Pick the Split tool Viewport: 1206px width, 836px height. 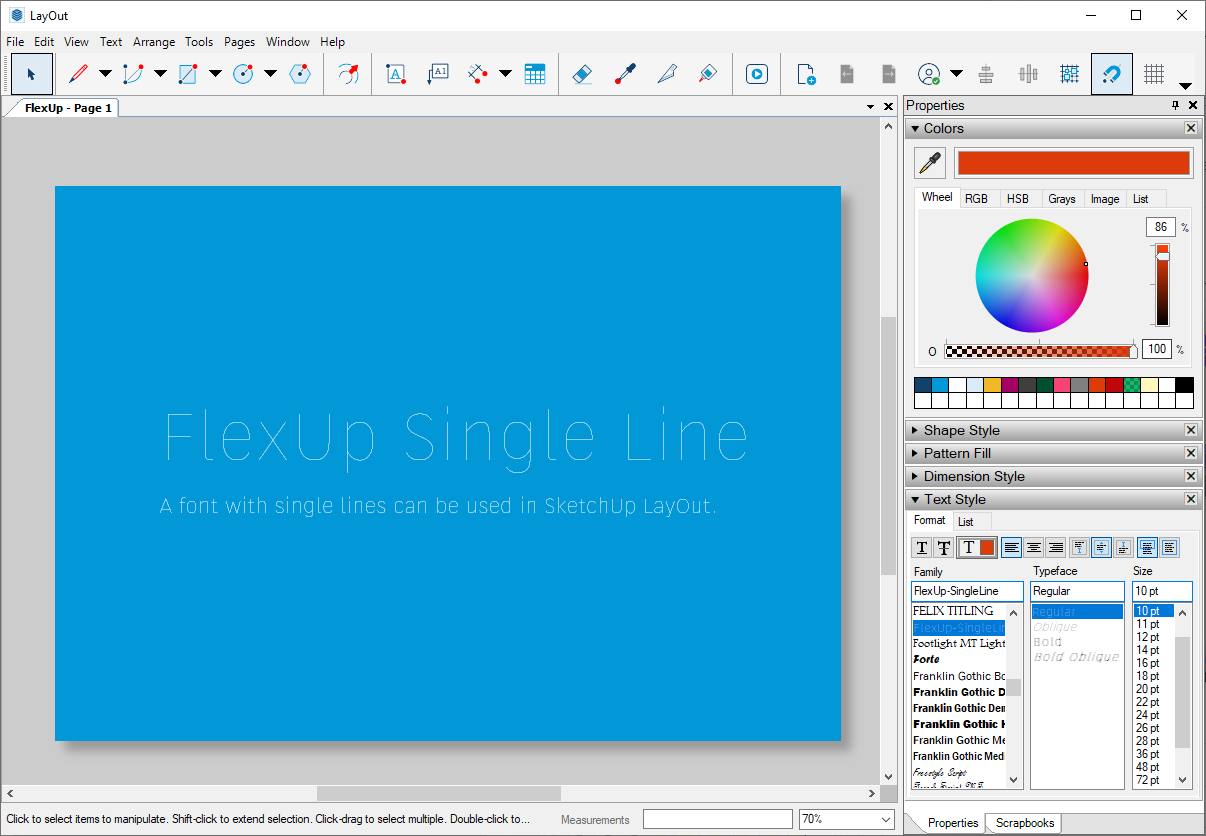[x=667, y=74]
